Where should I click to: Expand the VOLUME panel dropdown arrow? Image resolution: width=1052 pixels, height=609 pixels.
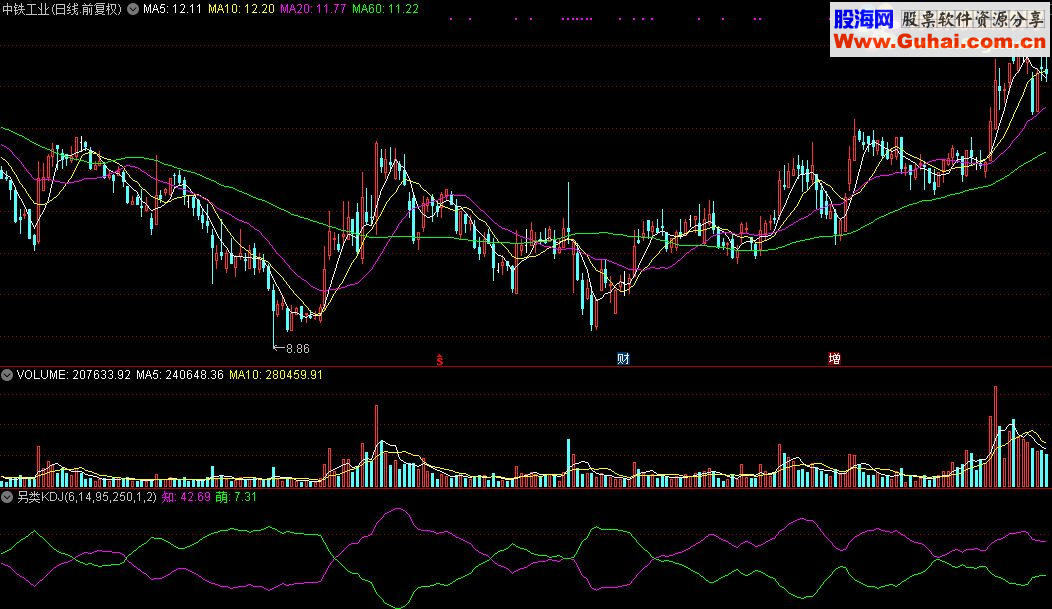(x=7, y=375)
